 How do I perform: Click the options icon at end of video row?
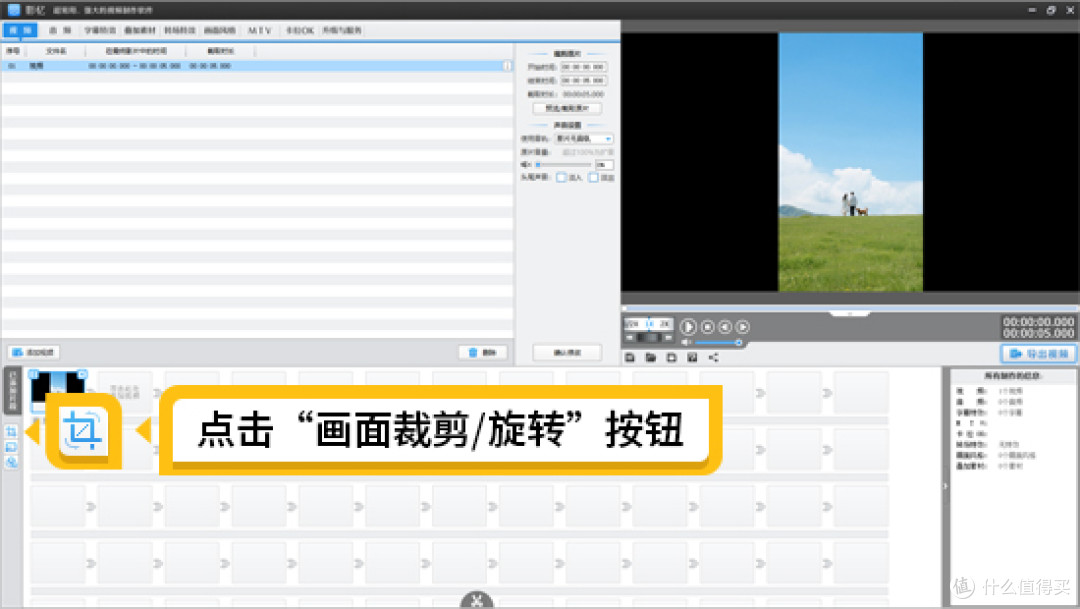tap(508, 66)
